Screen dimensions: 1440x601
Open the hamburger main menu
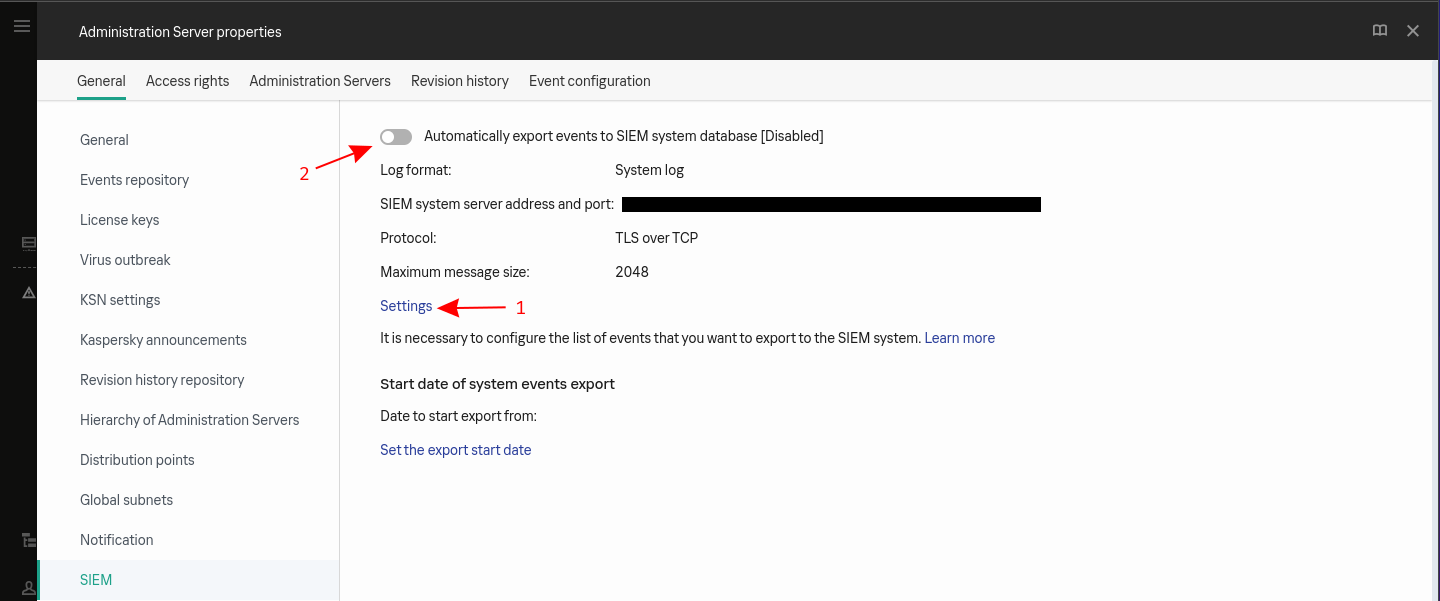[21, 26]
